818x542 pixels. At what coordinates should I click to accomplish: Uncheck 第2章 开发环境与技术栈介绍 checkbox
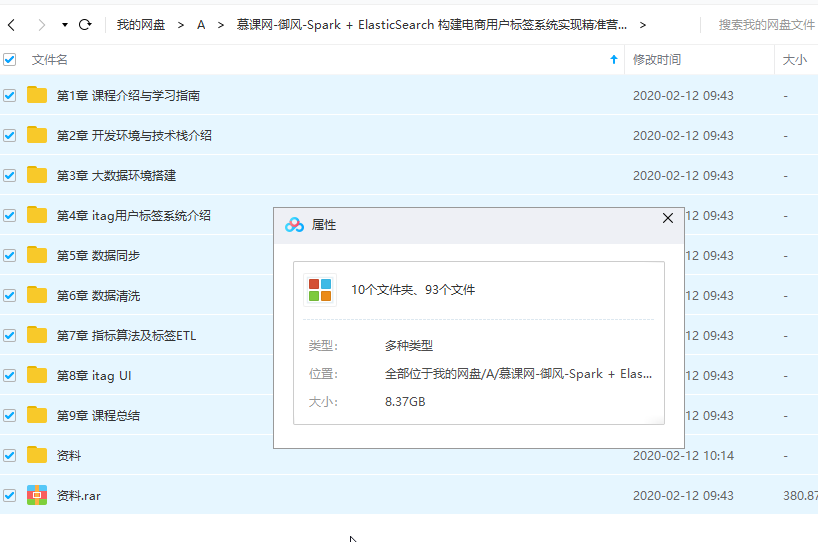(x=9, y=136)
